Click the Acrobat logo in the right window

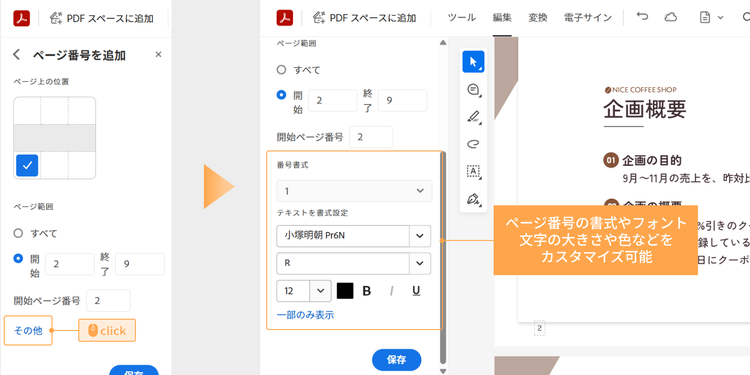pos(285,18)
